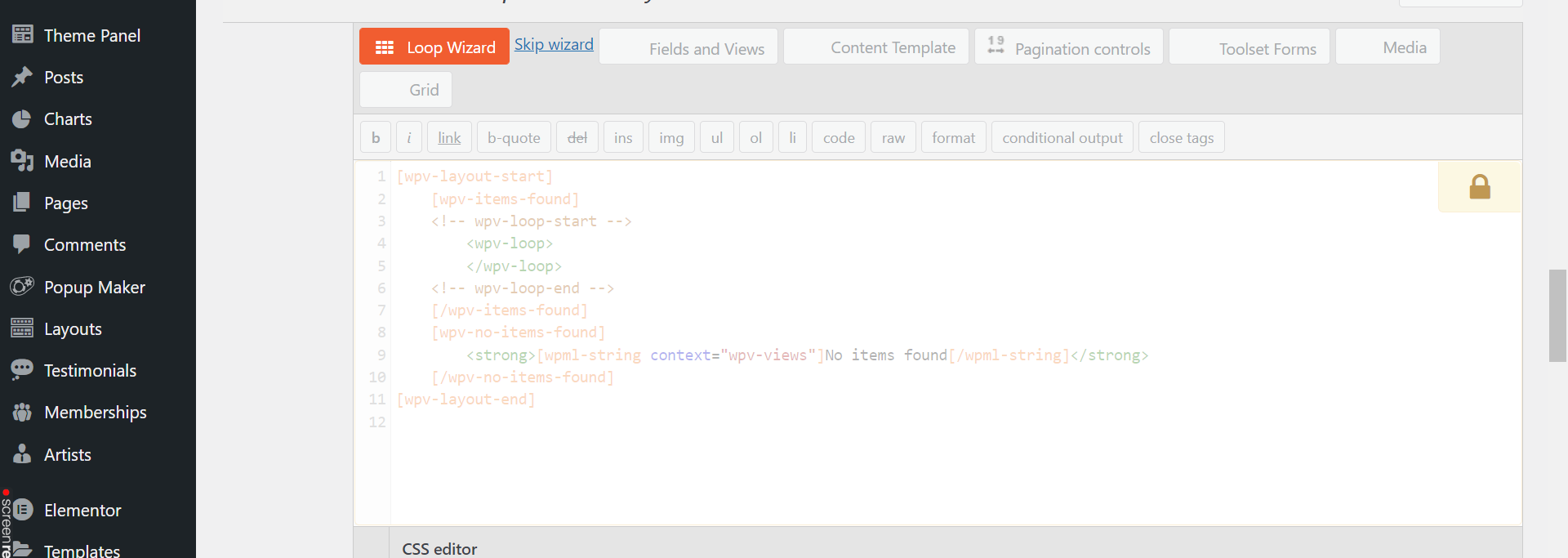The width and height of the screenshot is (1568, 558).
Task: Apply bold with the b button
Action: point(376,137)
